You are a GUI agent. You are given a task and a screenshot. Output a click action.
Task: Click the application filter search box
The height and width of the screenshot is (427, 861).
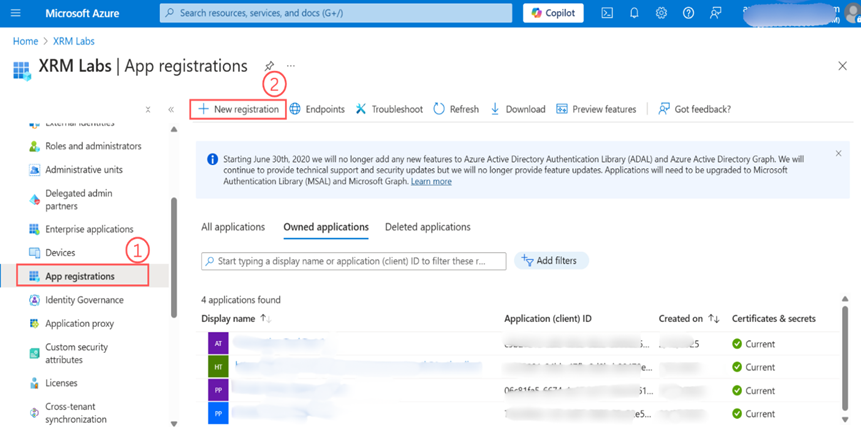pos(354,261)
